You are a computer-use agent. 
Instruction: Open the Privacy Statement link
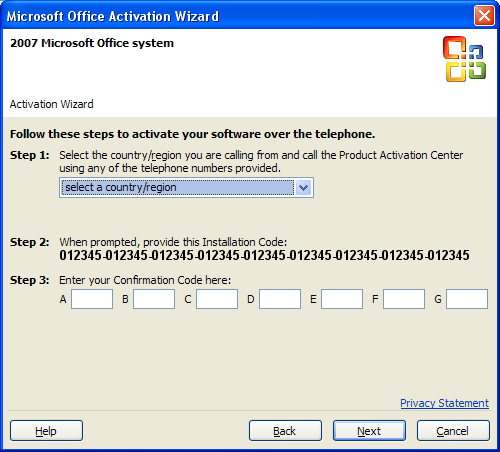(444, 403)
